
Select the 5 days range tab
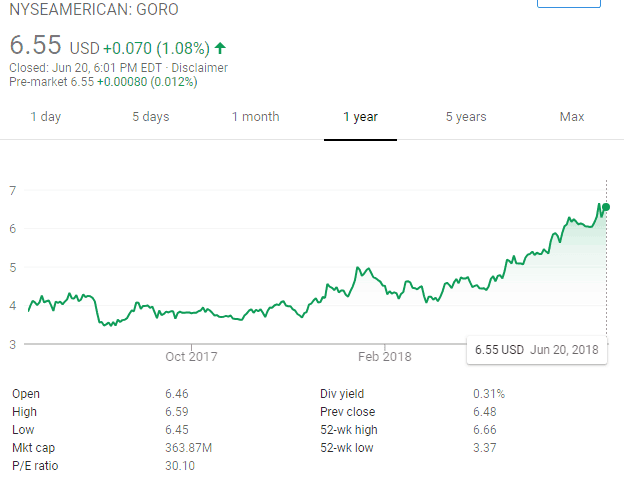point(150,117)
